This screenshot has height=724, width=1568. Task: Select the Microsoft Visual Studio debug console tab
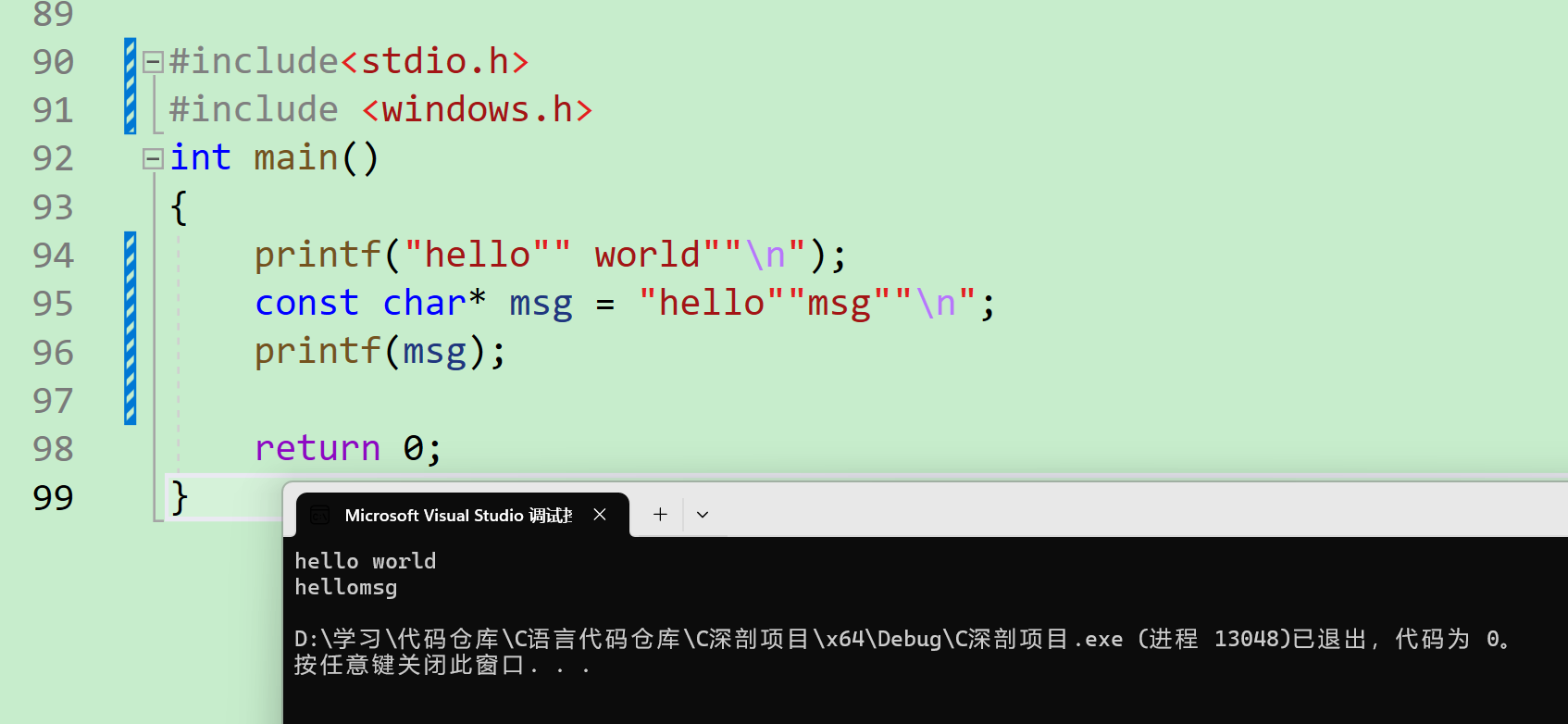click(463, 515)
